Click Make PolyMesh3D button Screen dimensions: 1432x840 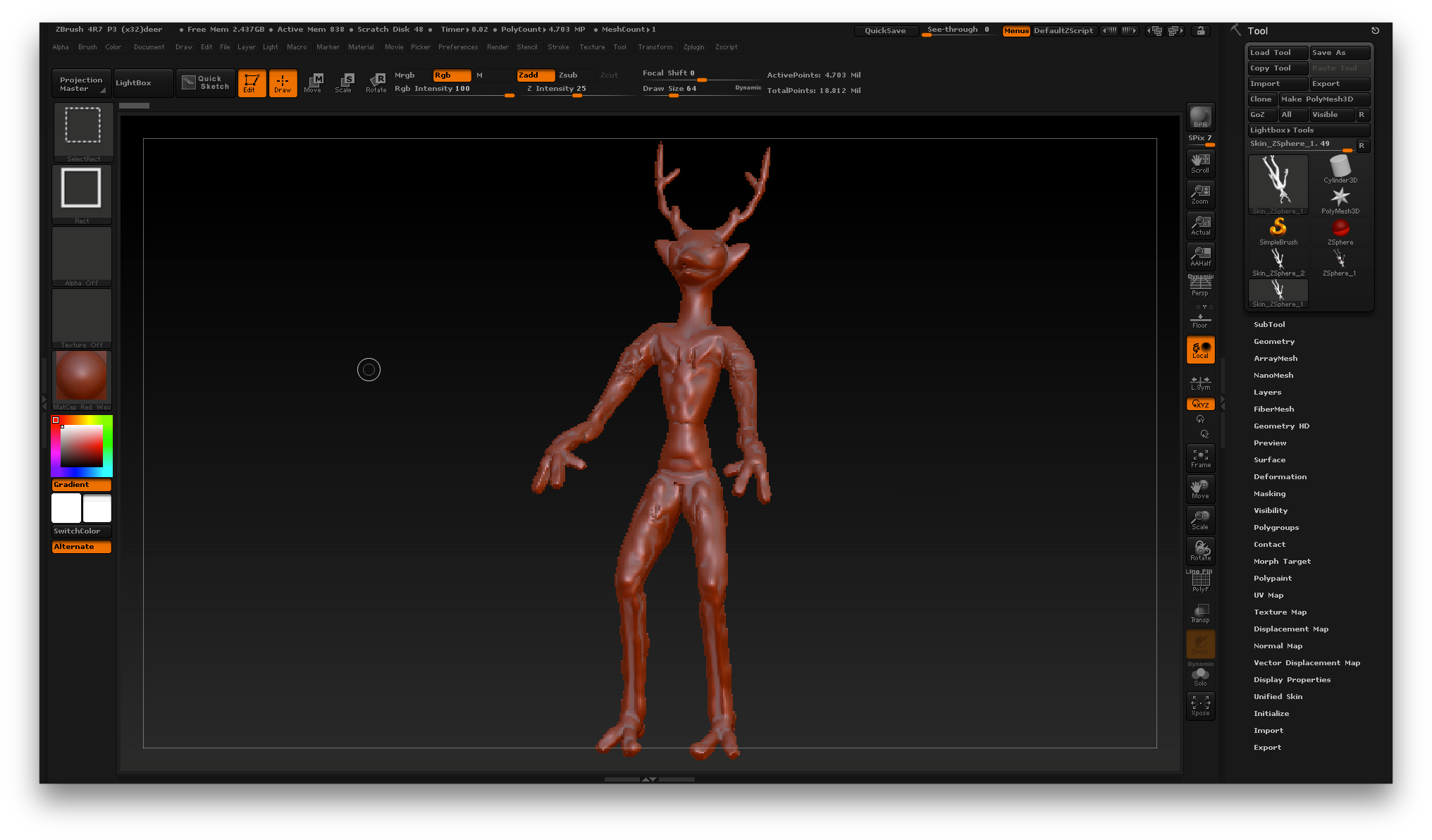point(1323,99)
